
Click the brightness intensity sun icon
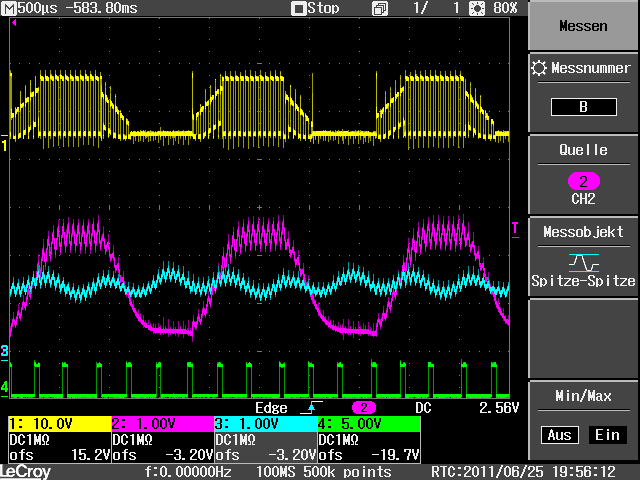(477, 8)
